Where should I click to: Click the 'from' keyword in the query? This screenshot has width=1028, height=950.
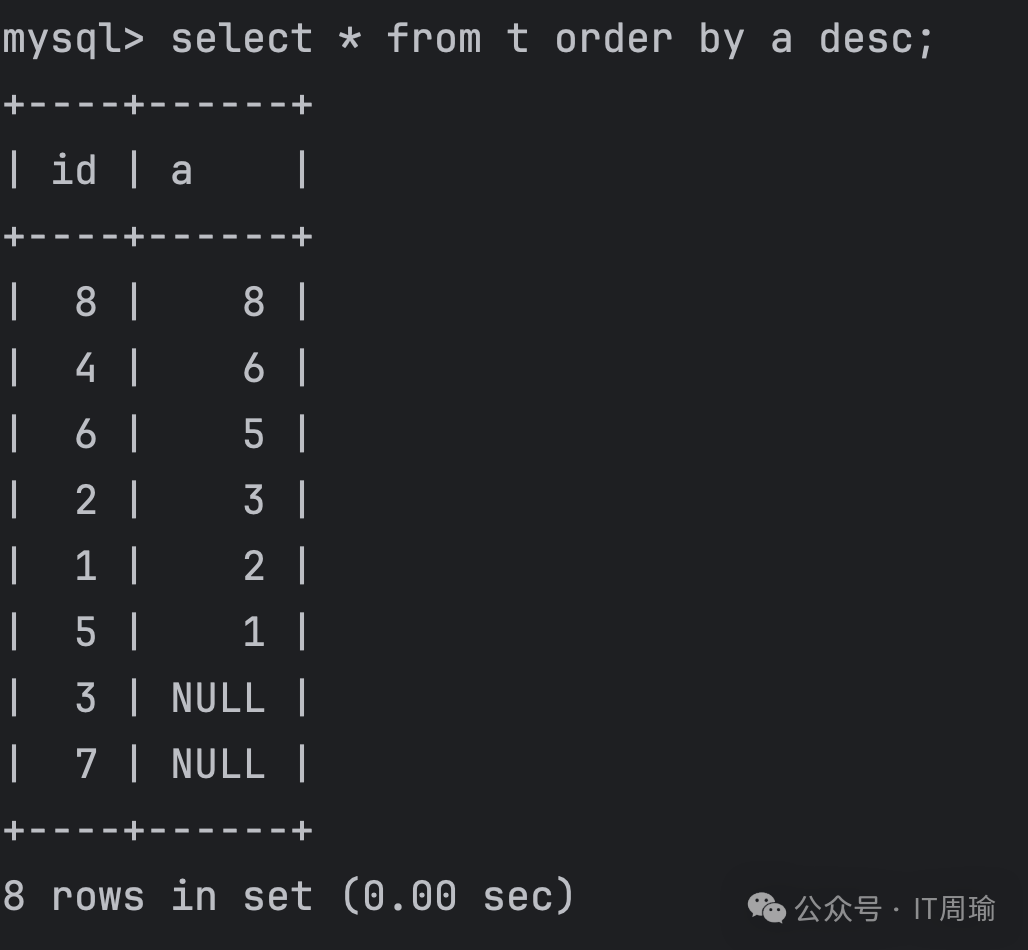point(434,38)
